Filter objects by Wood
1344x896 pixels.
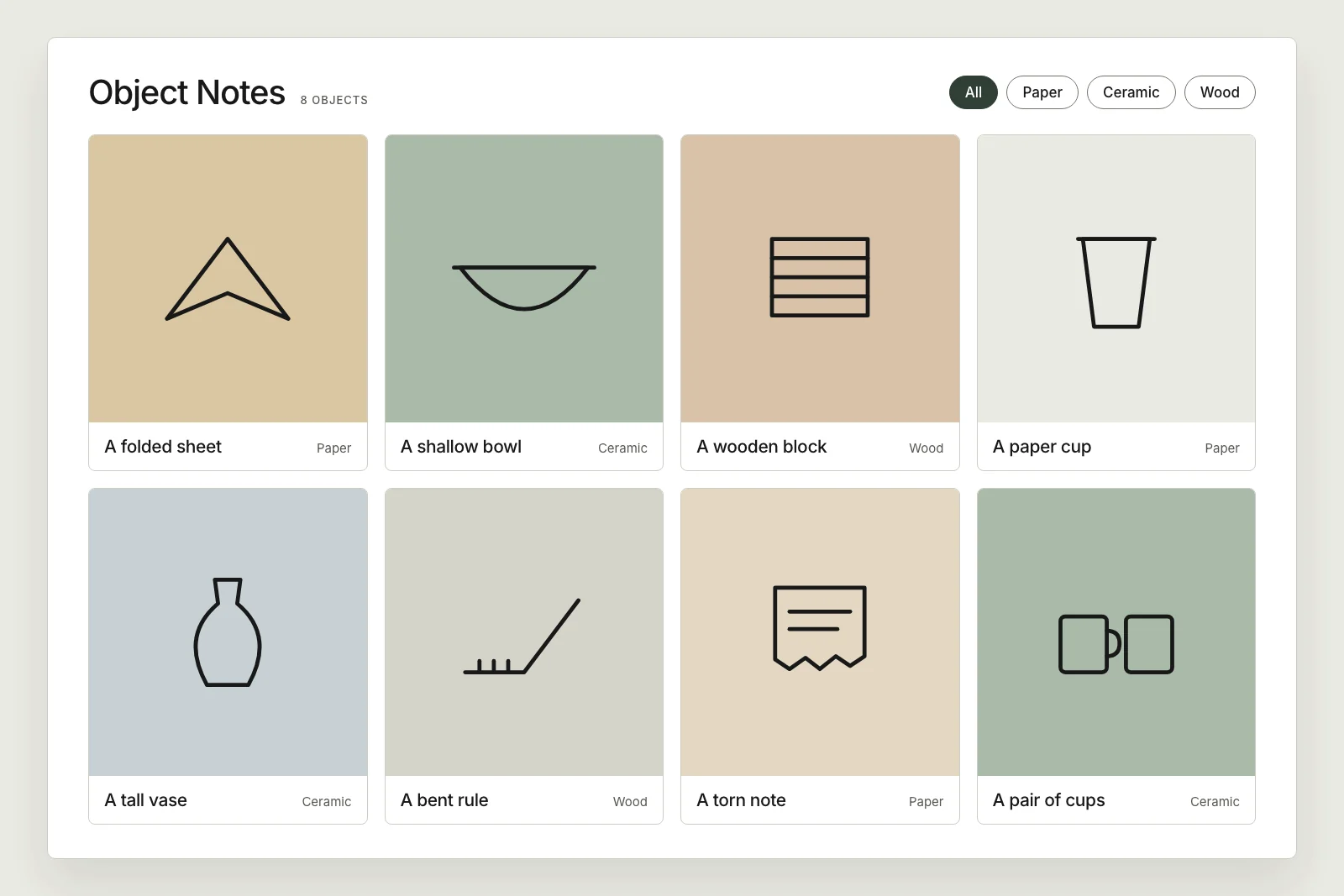tap(1220, 92)
